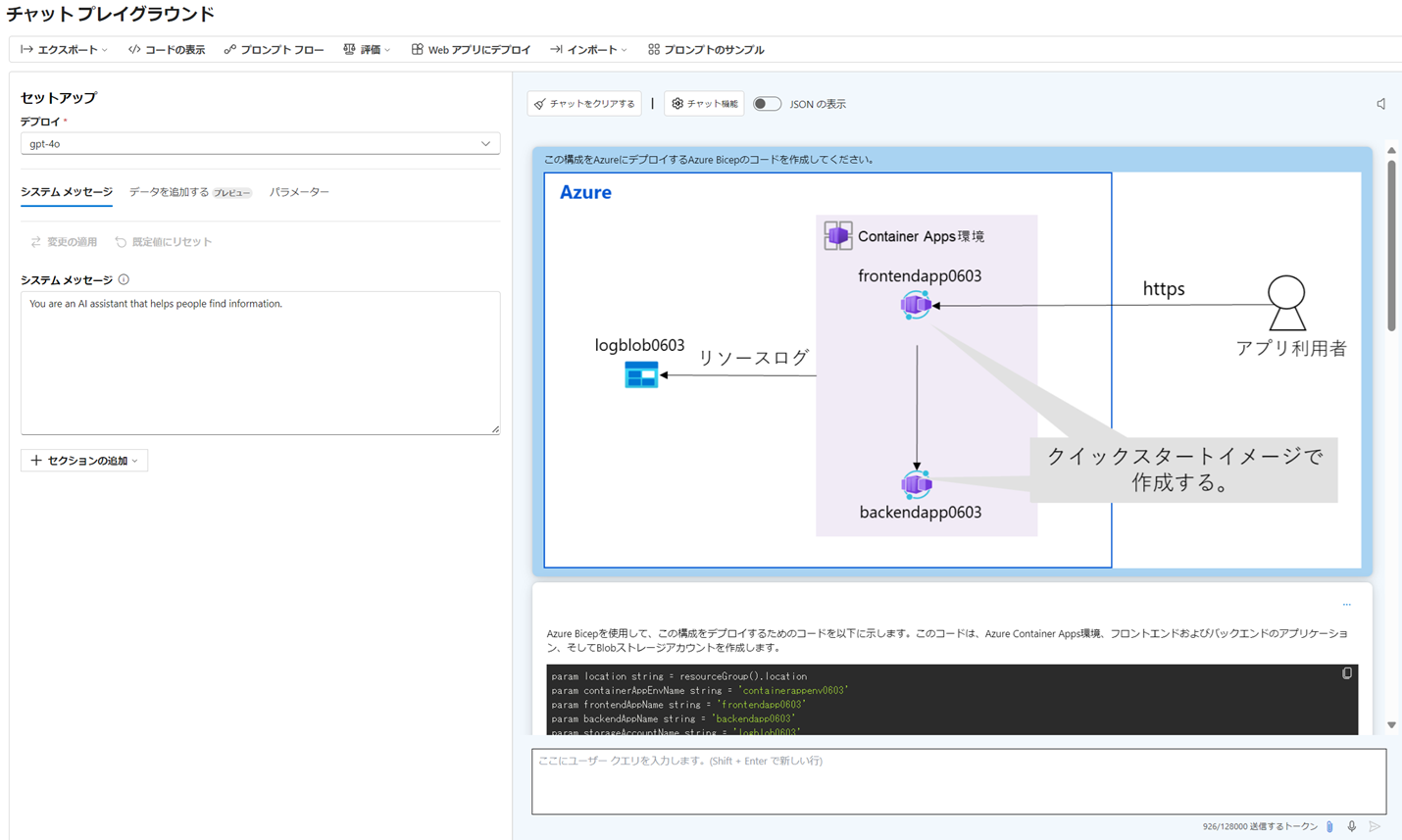Click the system message resize grip
1402x840 pixels.
tap(495, 429)
